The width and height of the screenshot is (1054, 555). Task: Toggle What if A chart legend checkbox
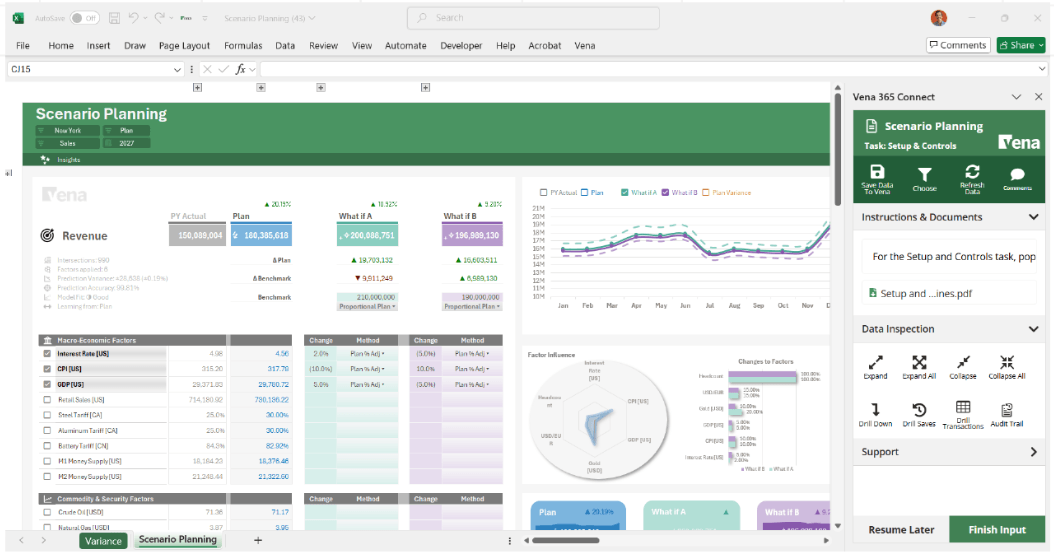(624, 193)
